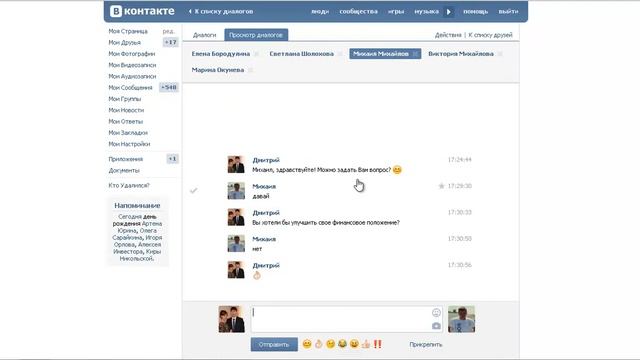640x360 pixels.
Task: Open 'игры' in the top bar
Action: click(x=396, y=11)
